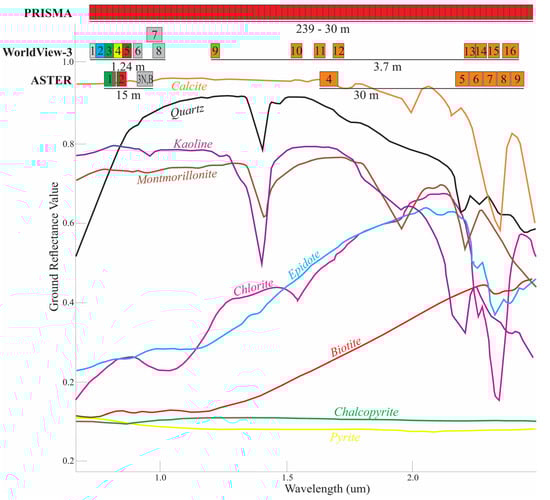Click the Chlorite curve label
Screen dimensions: 550x500
(x=253, y=287)
